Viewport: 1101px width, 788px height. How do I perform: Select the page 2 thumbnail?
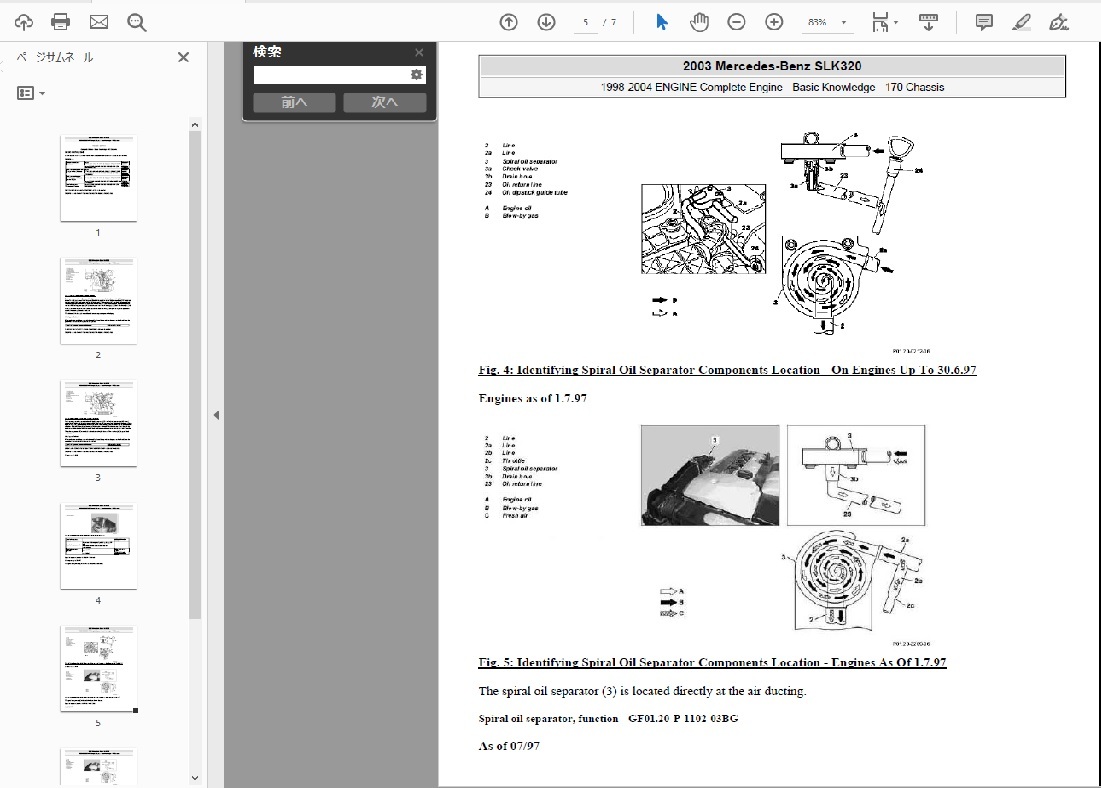click(98, 301)
